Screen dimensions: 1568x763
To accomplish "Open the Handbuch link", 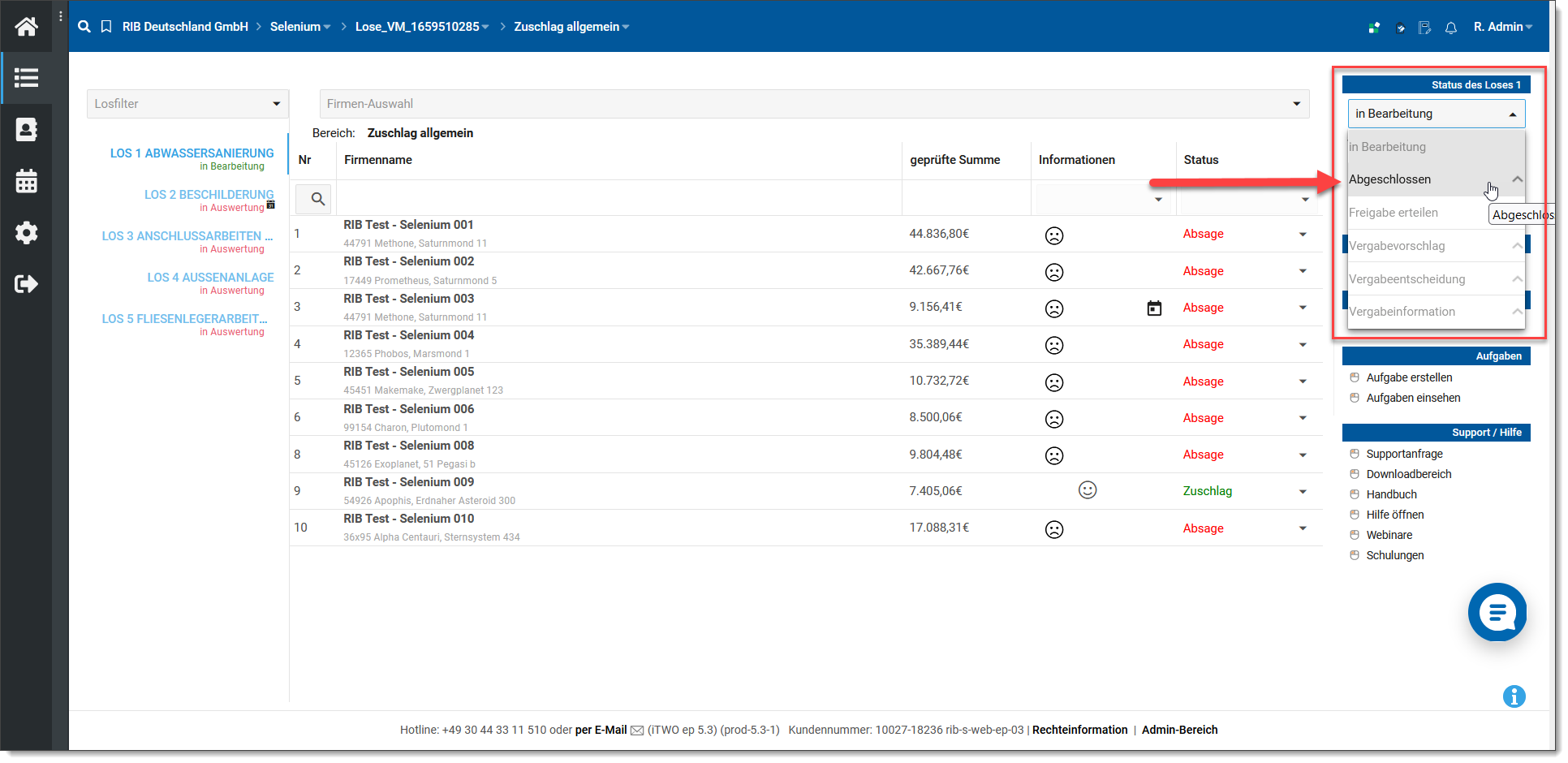I will 1391,494.
